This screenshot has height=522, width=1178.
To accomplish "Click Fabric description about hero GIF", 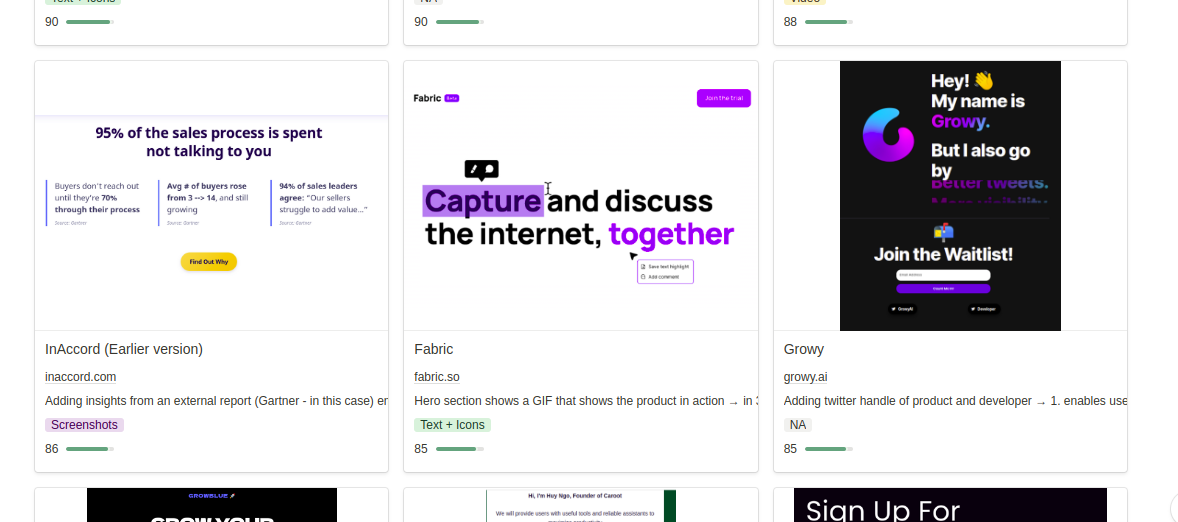I will pos(585,401).
